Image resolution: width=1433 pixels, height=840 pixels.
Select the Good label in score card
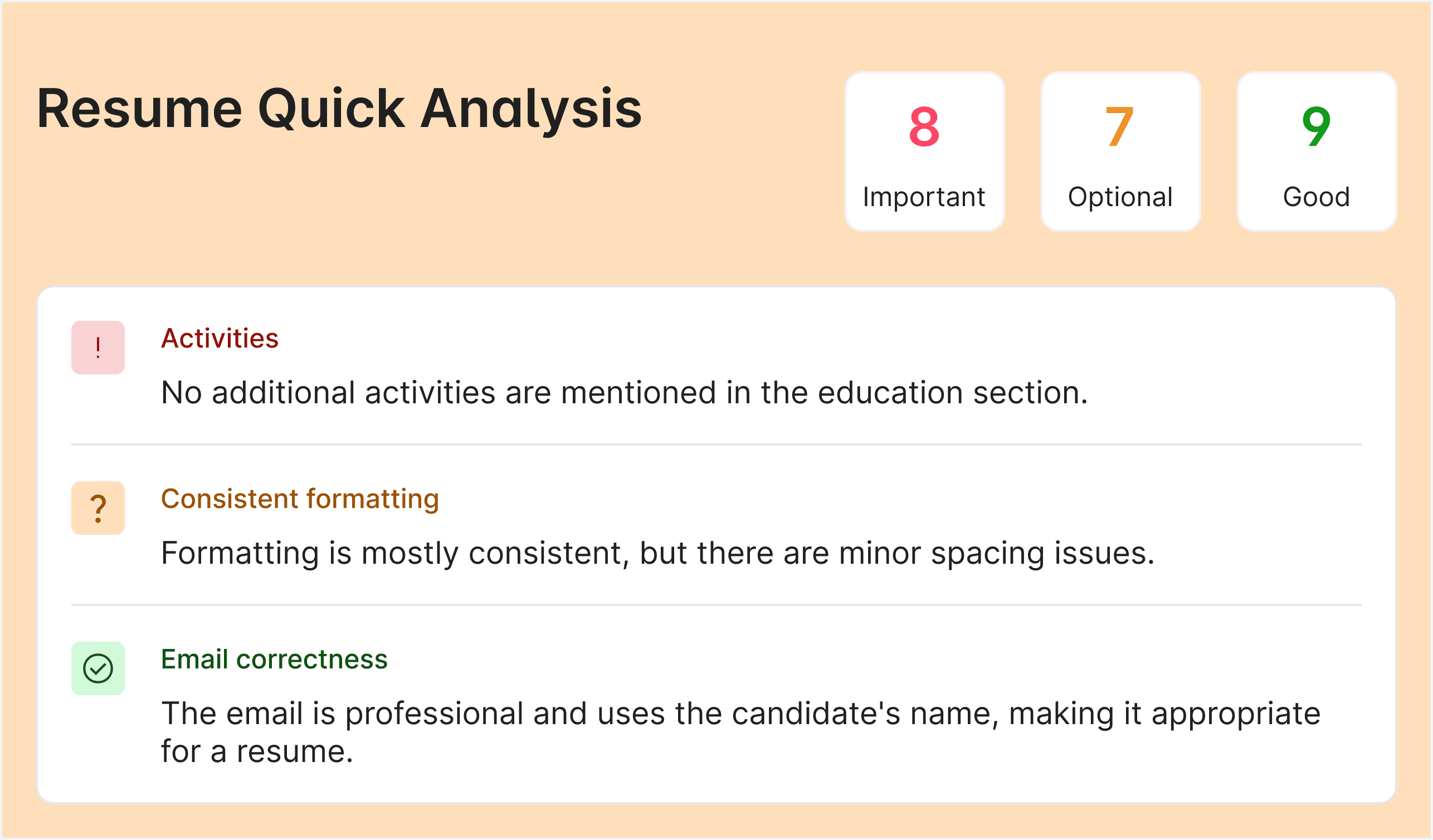[x=1316, y=197]
